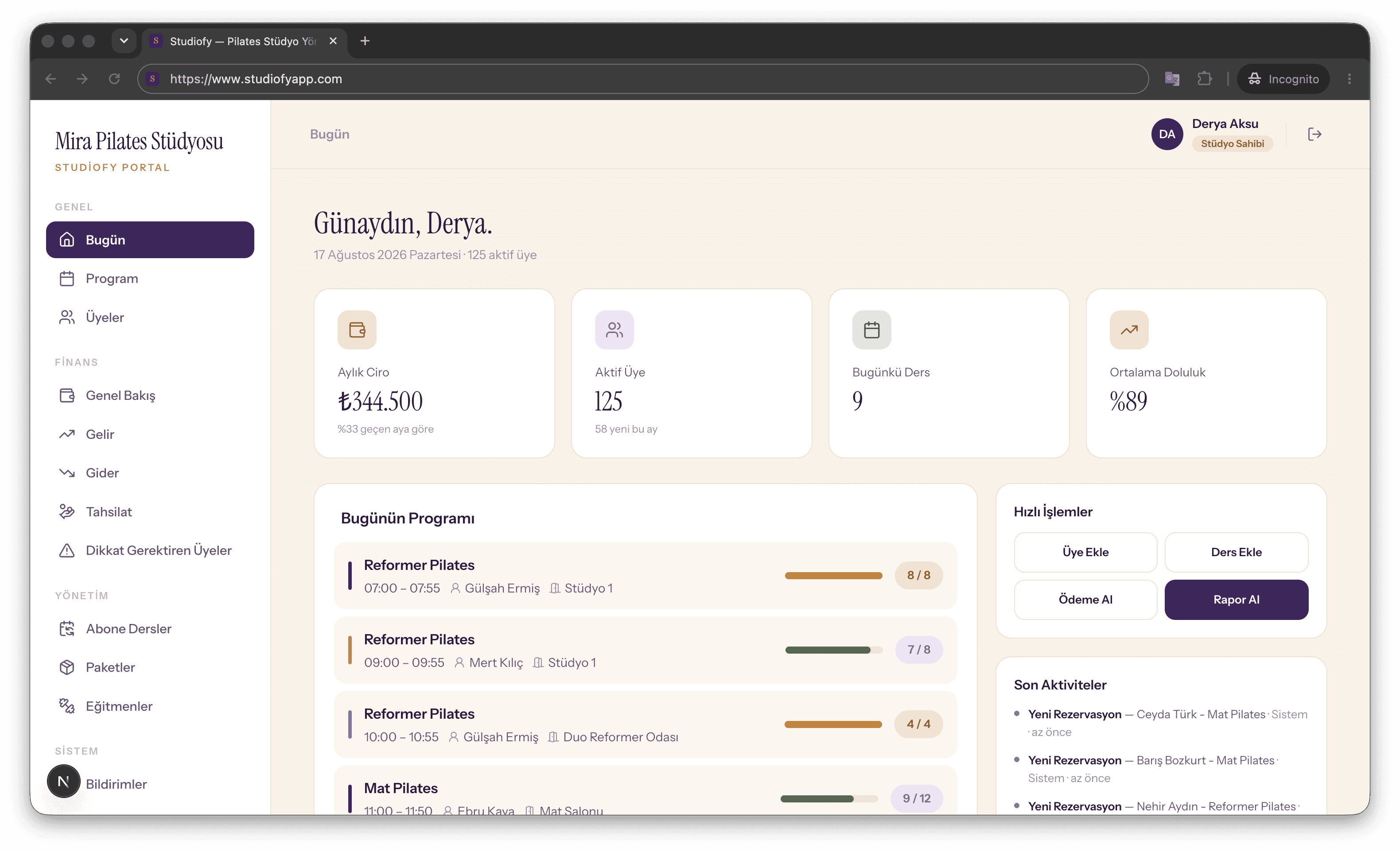Click the Üye Ekle button

1085,552
